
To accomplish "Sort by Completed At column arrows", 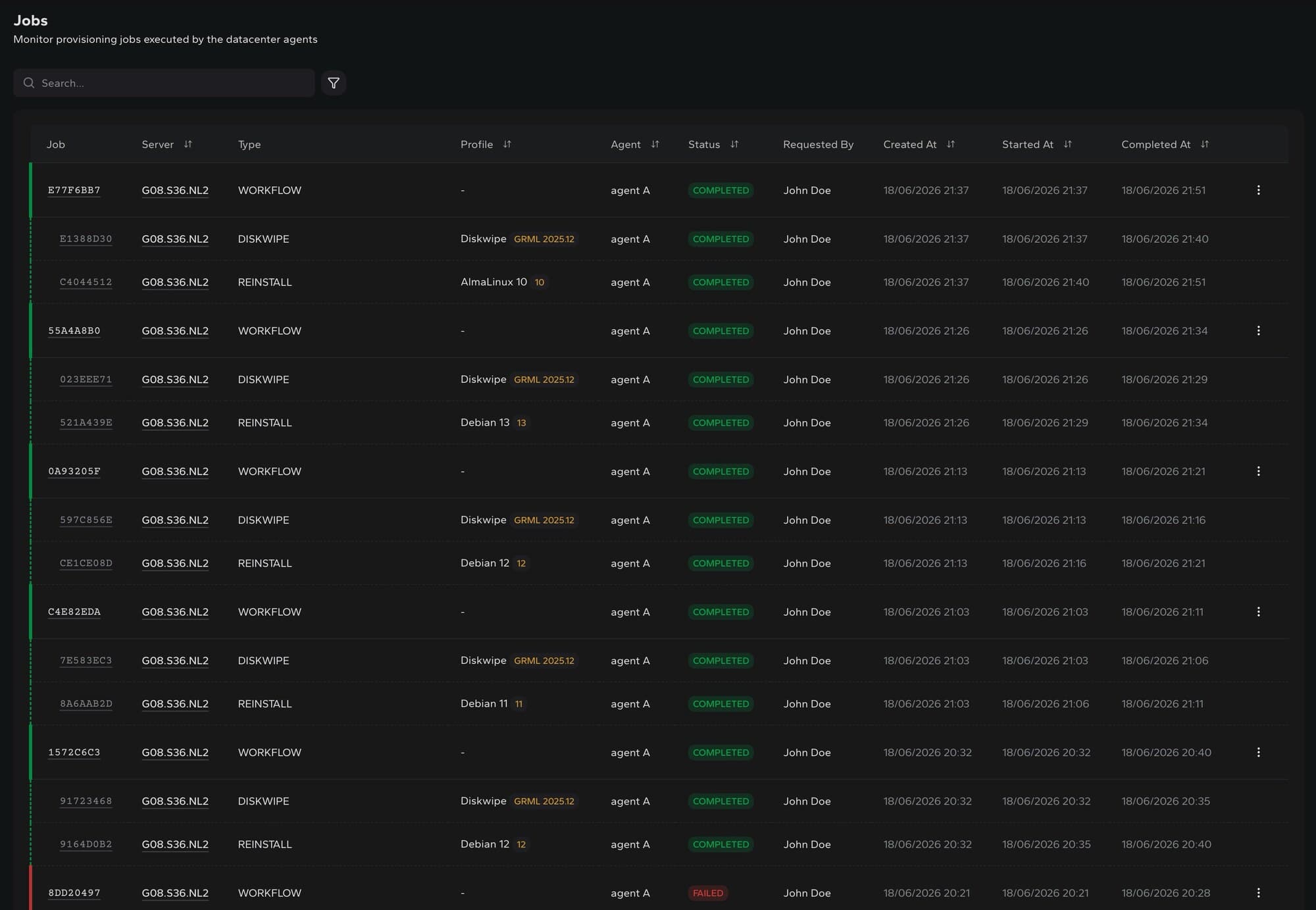I will 1205,144.
